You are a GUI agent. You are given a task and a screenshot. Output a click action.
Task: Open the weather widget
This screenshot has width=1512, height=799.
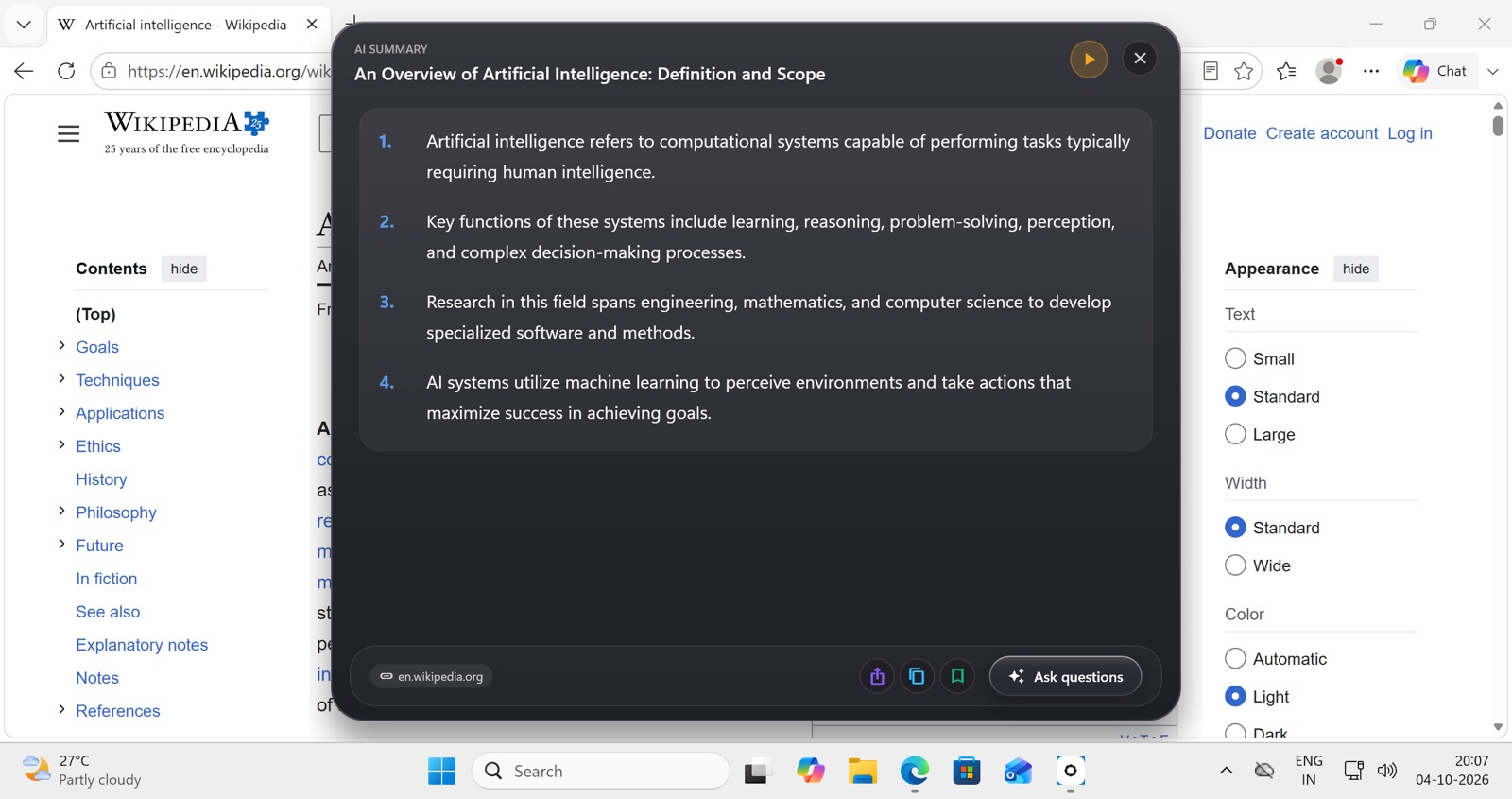pos(82,770)
